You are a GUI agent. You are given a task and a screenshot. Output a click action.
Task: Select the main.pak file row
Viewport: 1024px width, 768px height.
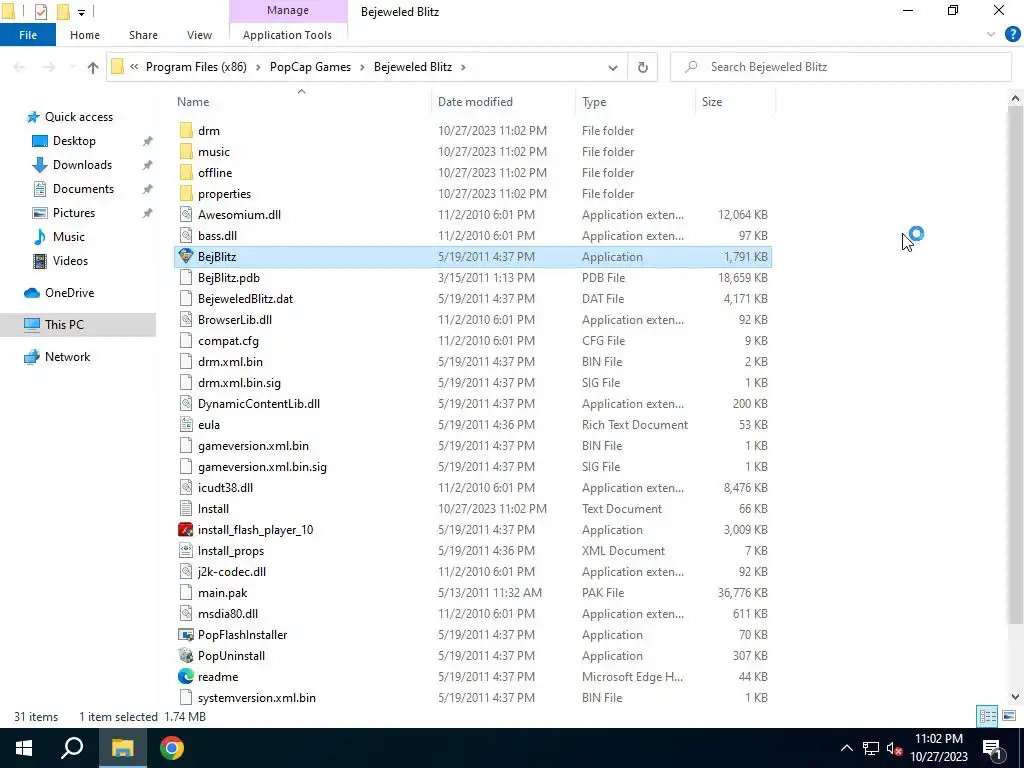(x=473, y=593)
